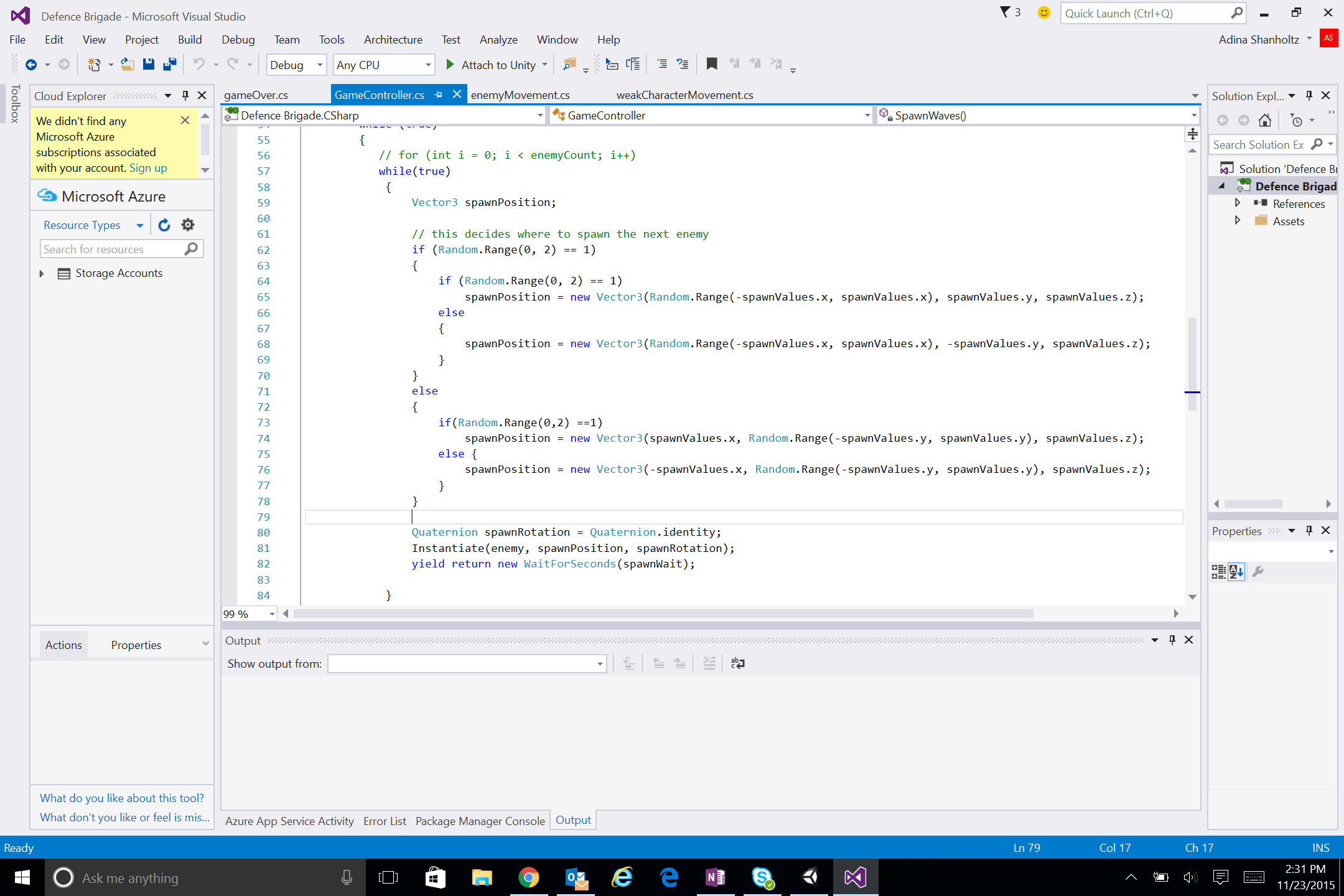Open the Build menu
Screen dimensions: 1344x896
click(189, 39)
